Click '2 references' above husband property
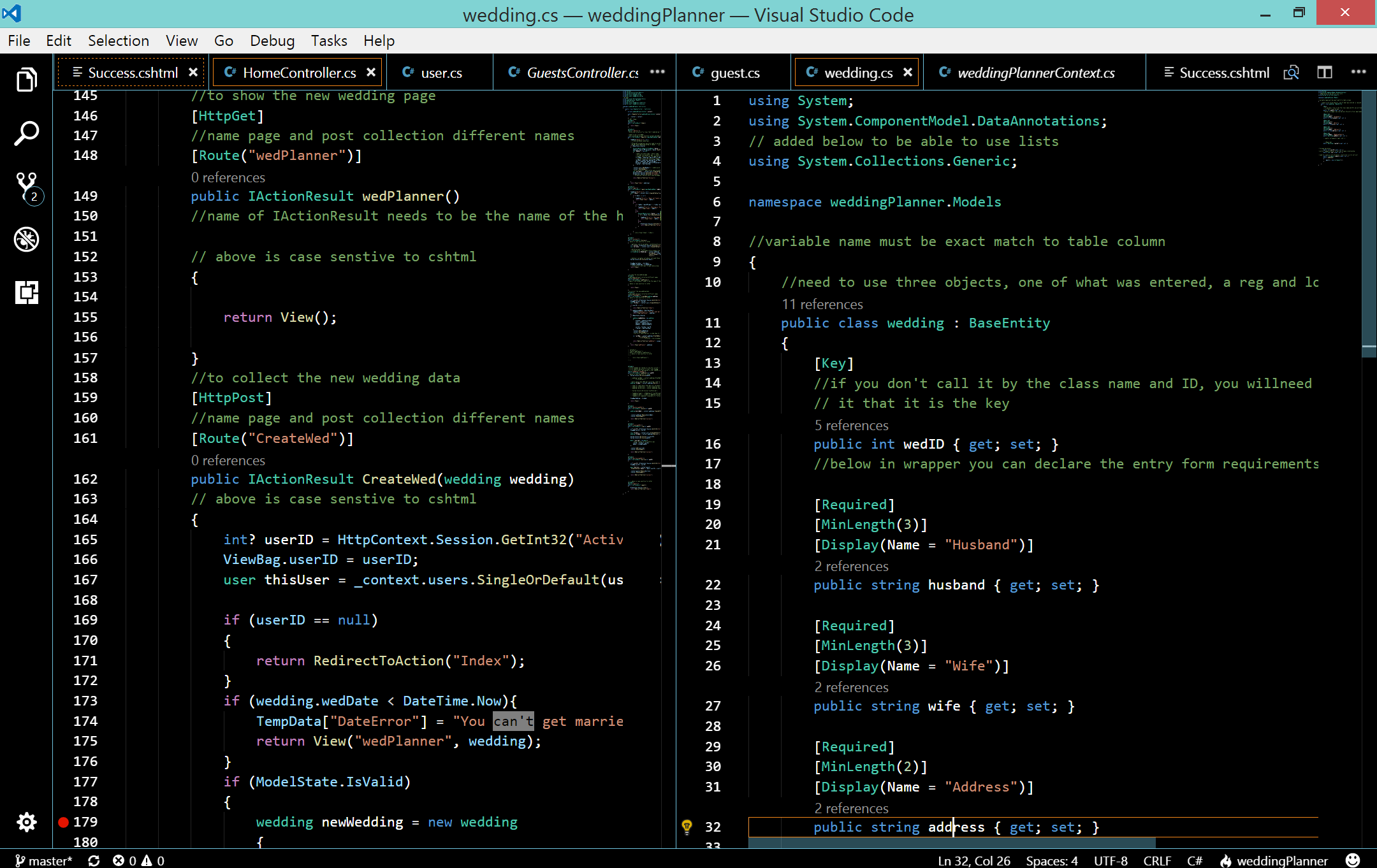The width and height of the screenshot is (1377, 868). coord(852,566)
